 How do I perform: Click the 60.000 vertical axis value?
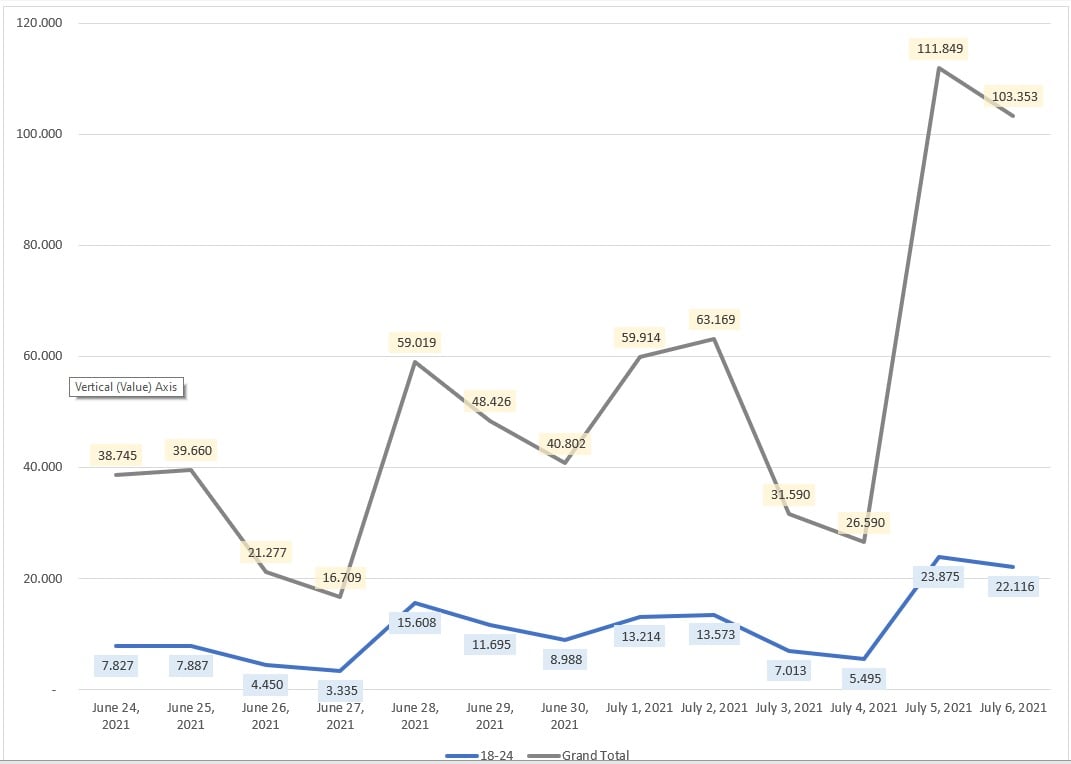click(x=42, y=356)
